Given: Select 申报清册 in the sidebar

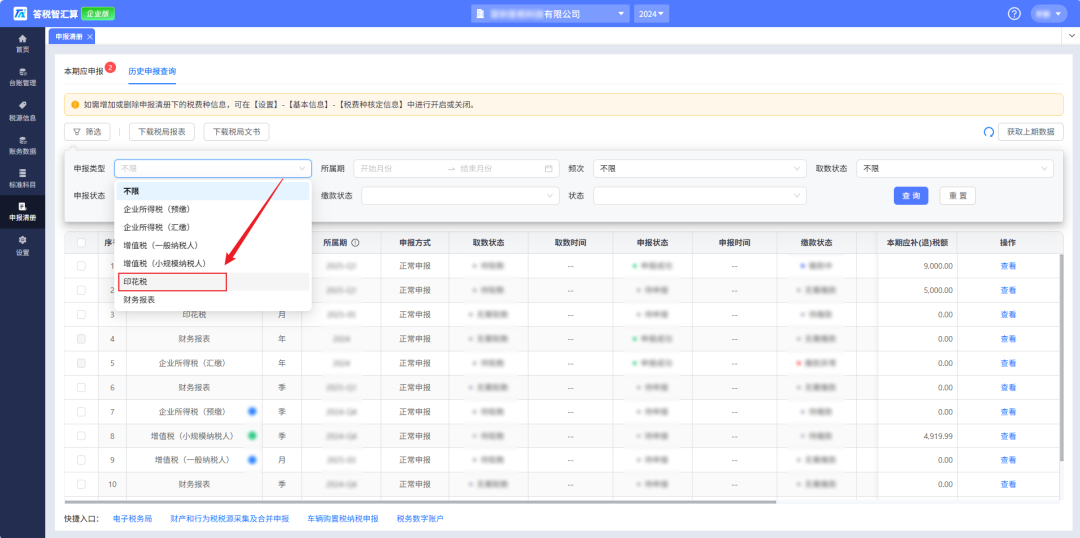Looking at the screenshot, I should click(23, 211).
